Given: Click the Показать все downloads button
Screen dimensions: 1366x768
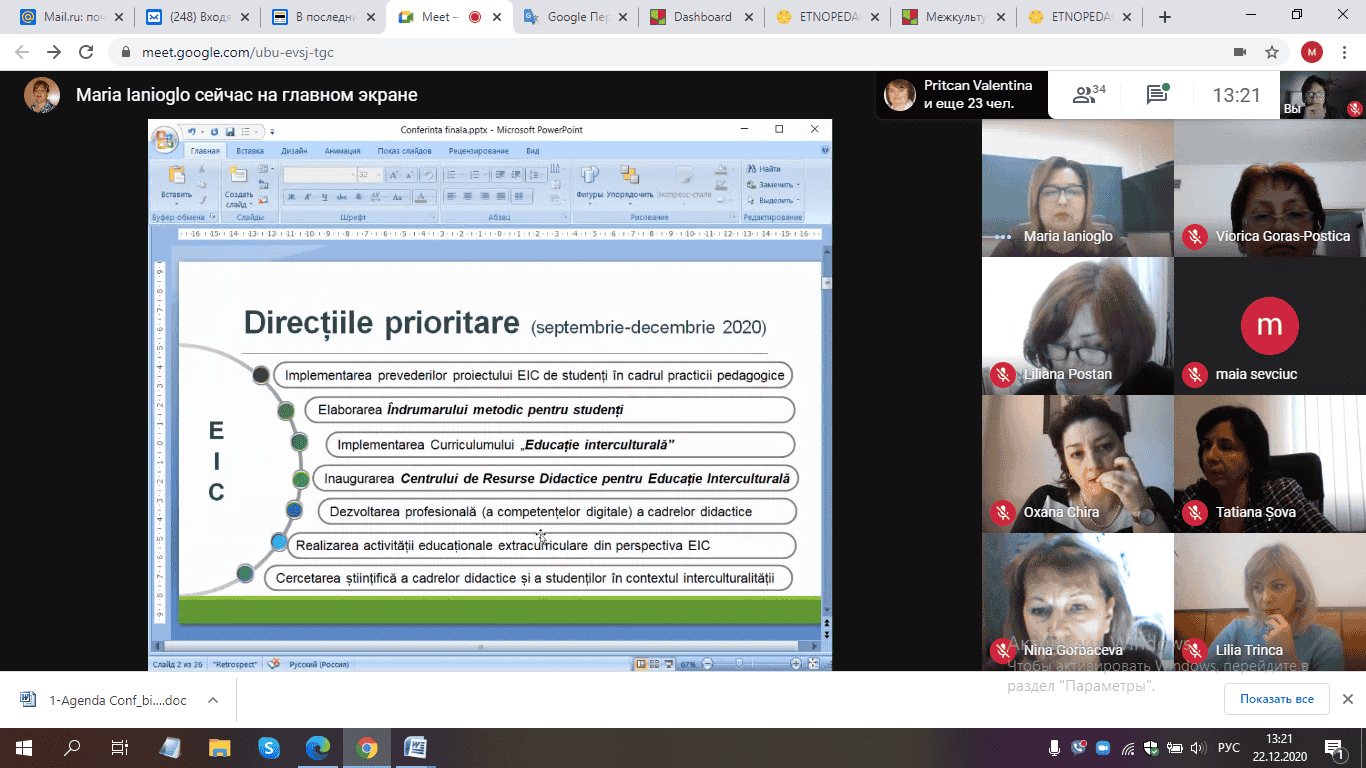Looking at the screenshot, I should coord(1276,699).
